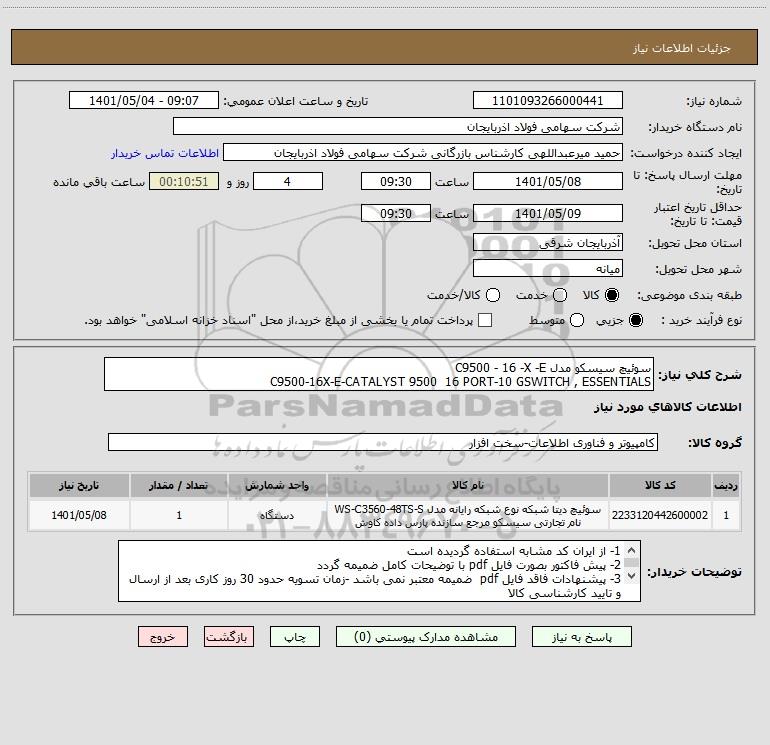Click the استان محل تحویل field
Viewport: 770px width, 745px height.
point(548,242)
